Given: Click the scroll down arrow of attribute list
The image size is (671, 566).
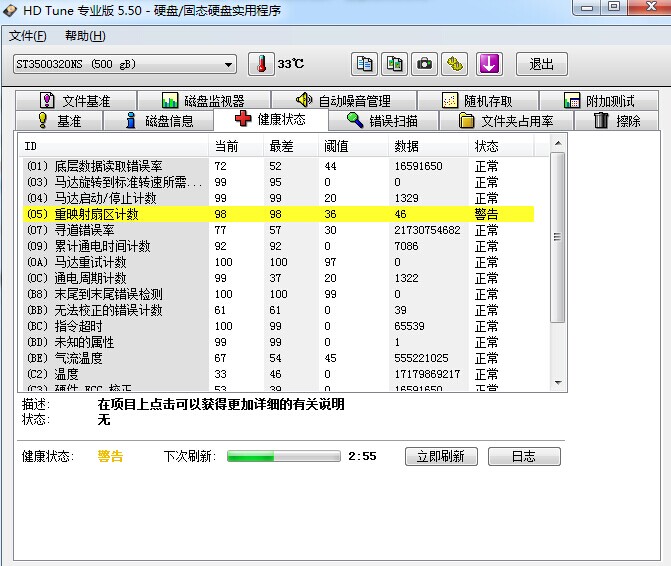Looking at the screenshot, I should (558, 382).
